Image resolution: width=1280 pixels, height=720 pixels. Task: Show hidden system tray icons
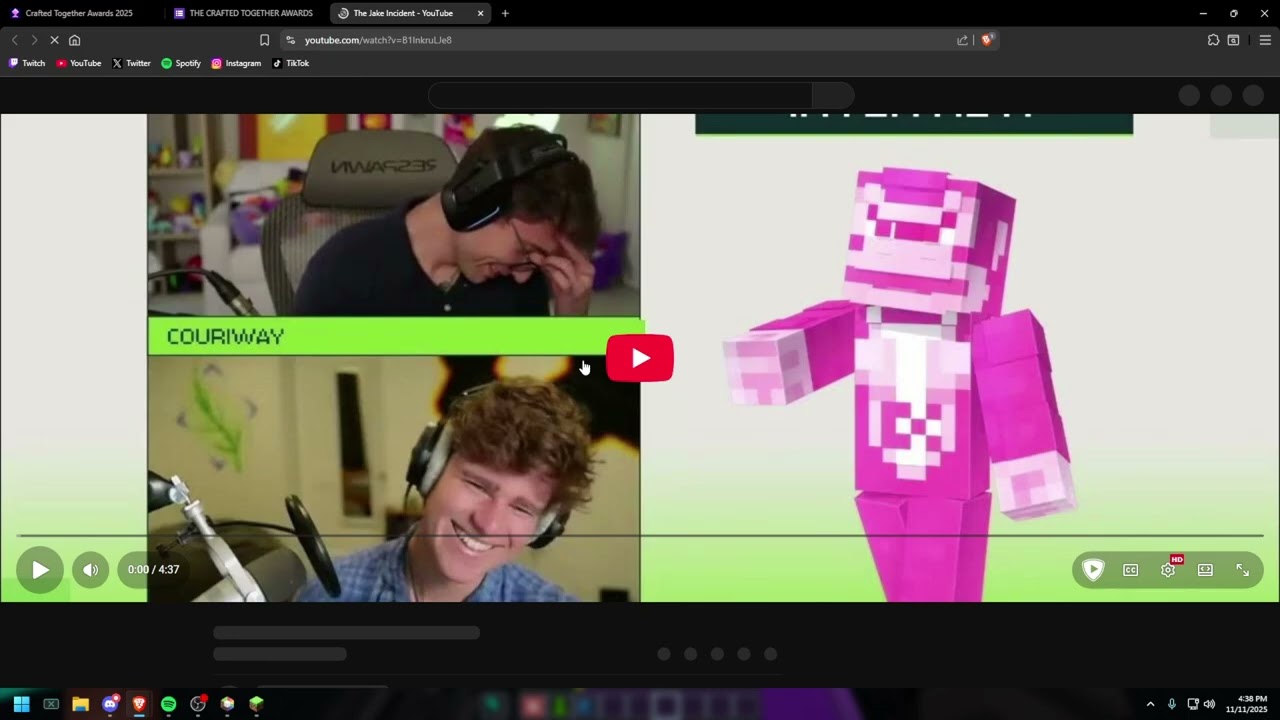1150,704
